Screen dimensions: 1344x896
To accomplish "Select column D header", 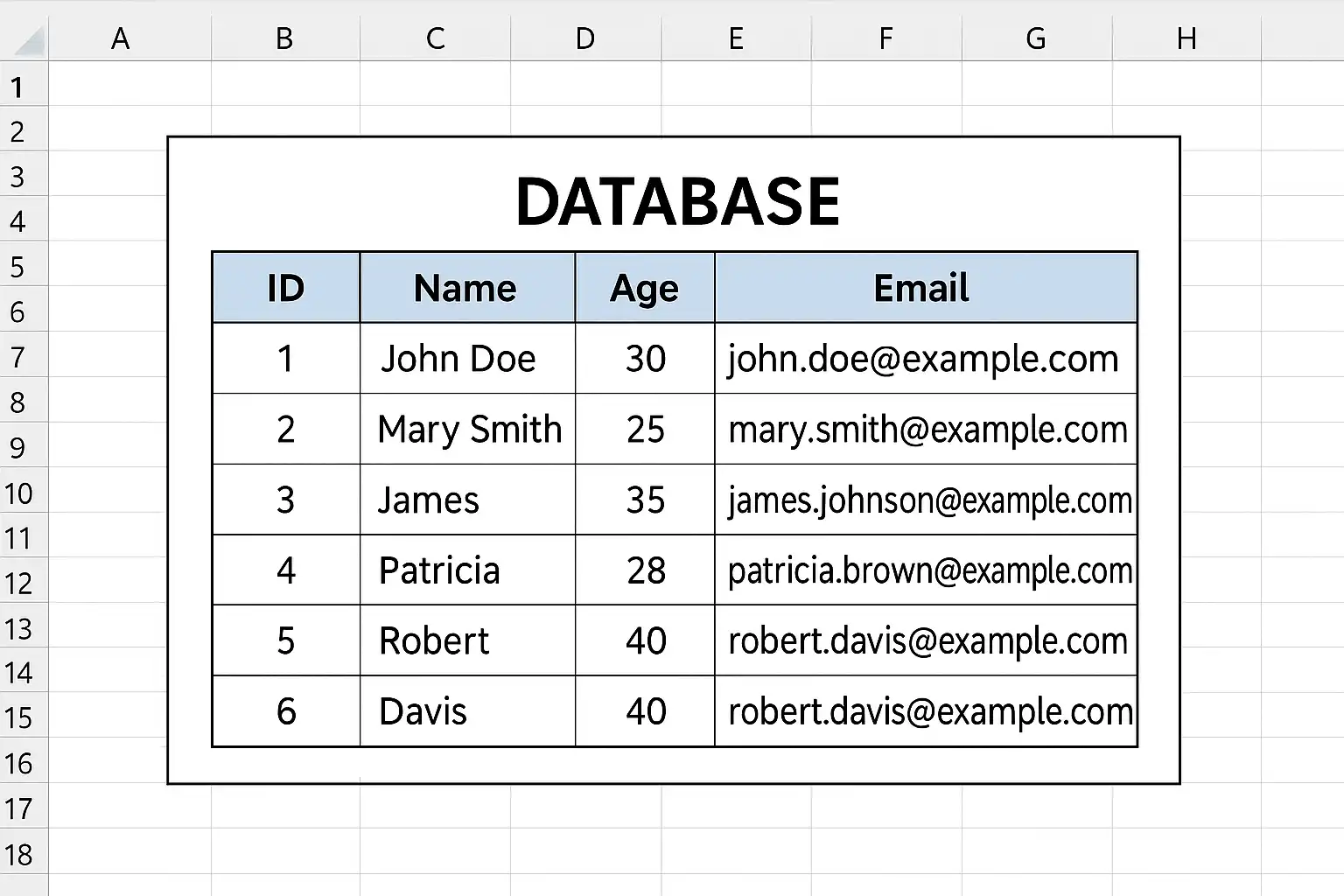I will click(585, 38).
